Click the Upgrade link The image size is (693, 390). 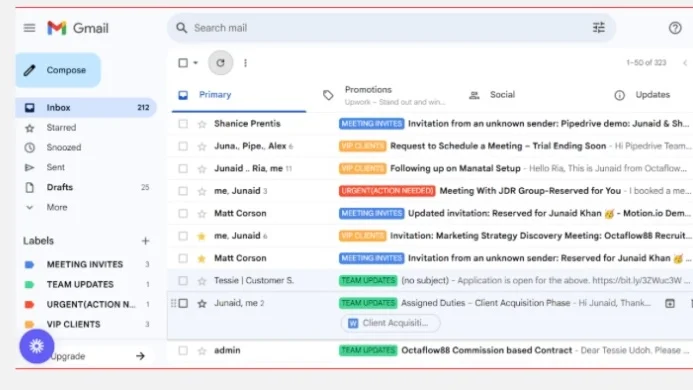(67, 356)
